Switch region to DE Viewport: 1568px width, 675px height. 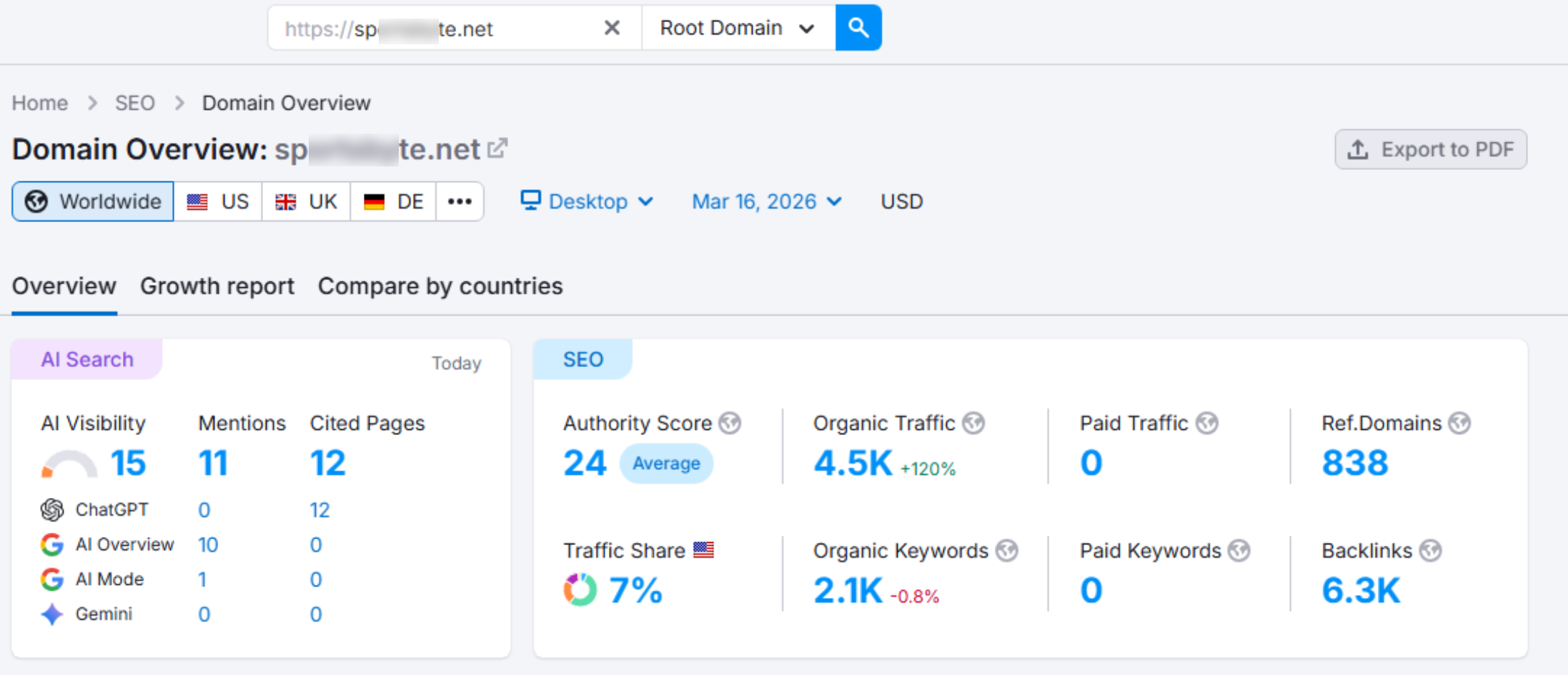pyautogui.click(x=392, y=201)
